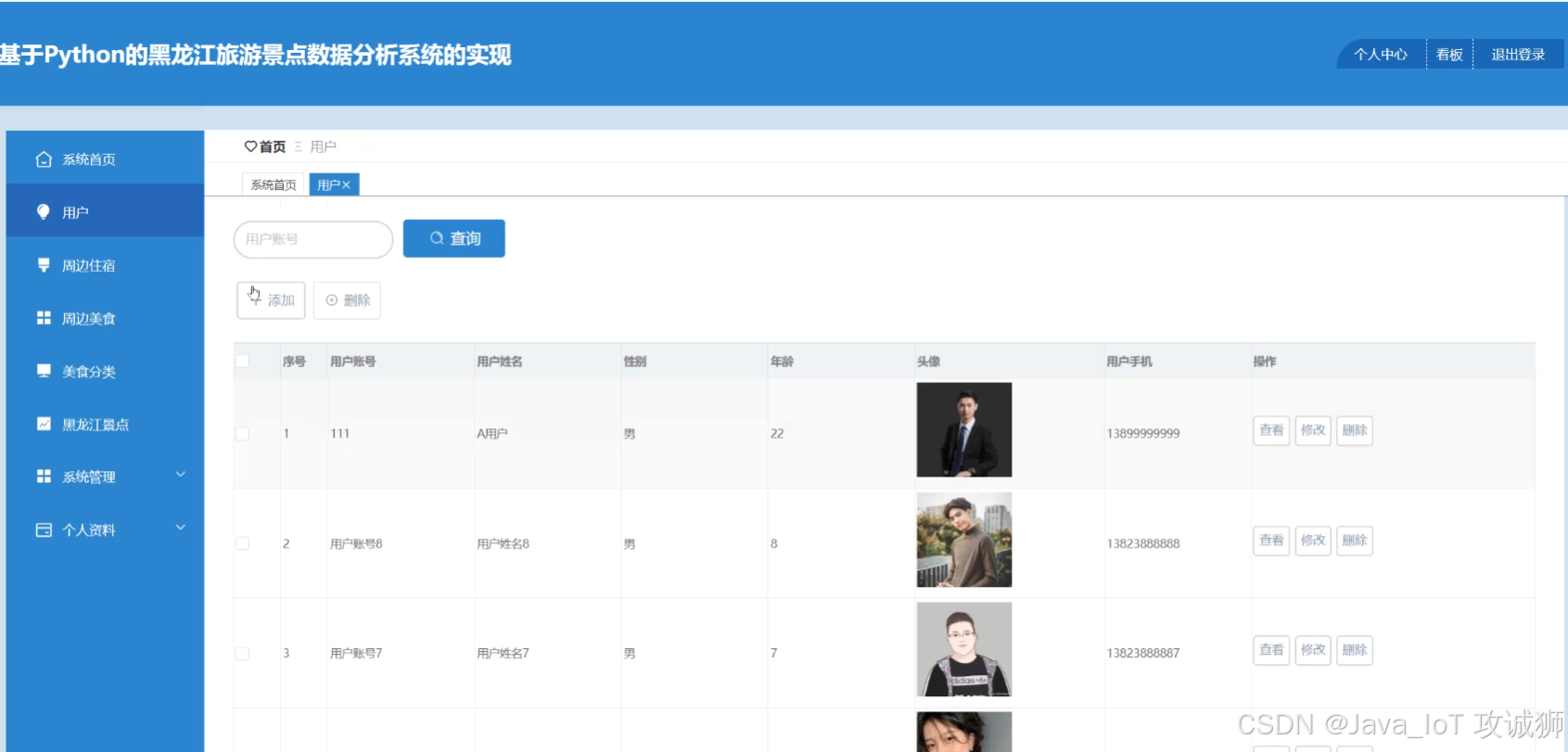Click the 用户姓名 column header
This screenshot has width=1568, height=752.
click(500, 362)
